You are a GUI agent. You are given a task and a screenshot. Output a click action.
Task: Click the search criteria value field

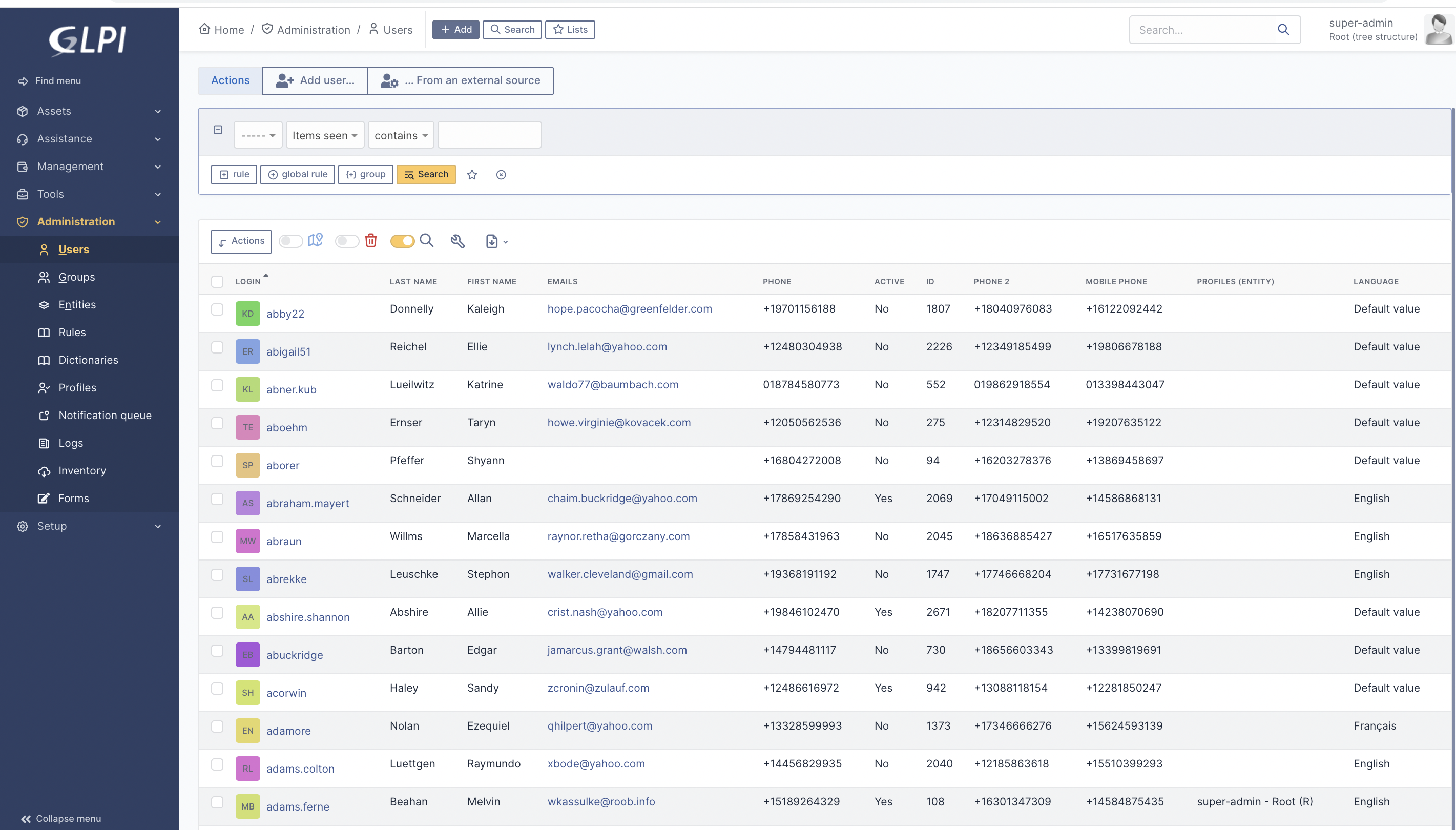click(x=489, y=135)
